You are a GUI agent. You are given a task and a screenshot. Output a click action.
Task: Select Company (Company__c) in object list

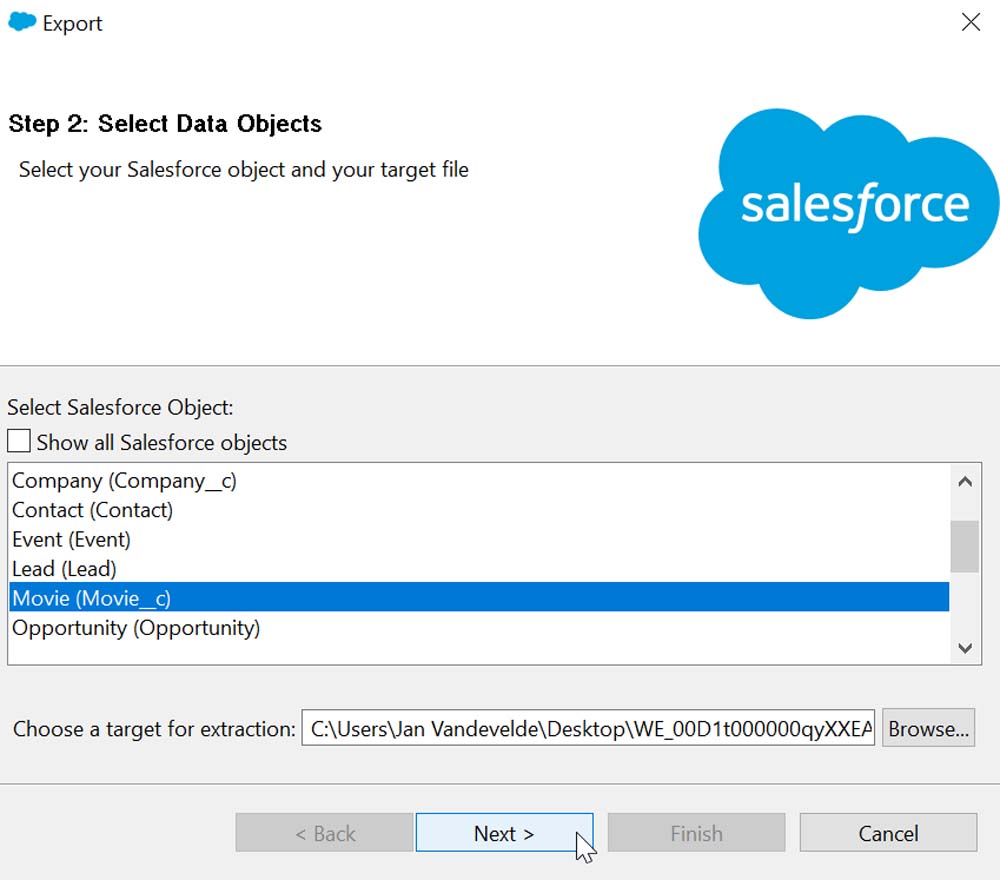coord(124,481)
